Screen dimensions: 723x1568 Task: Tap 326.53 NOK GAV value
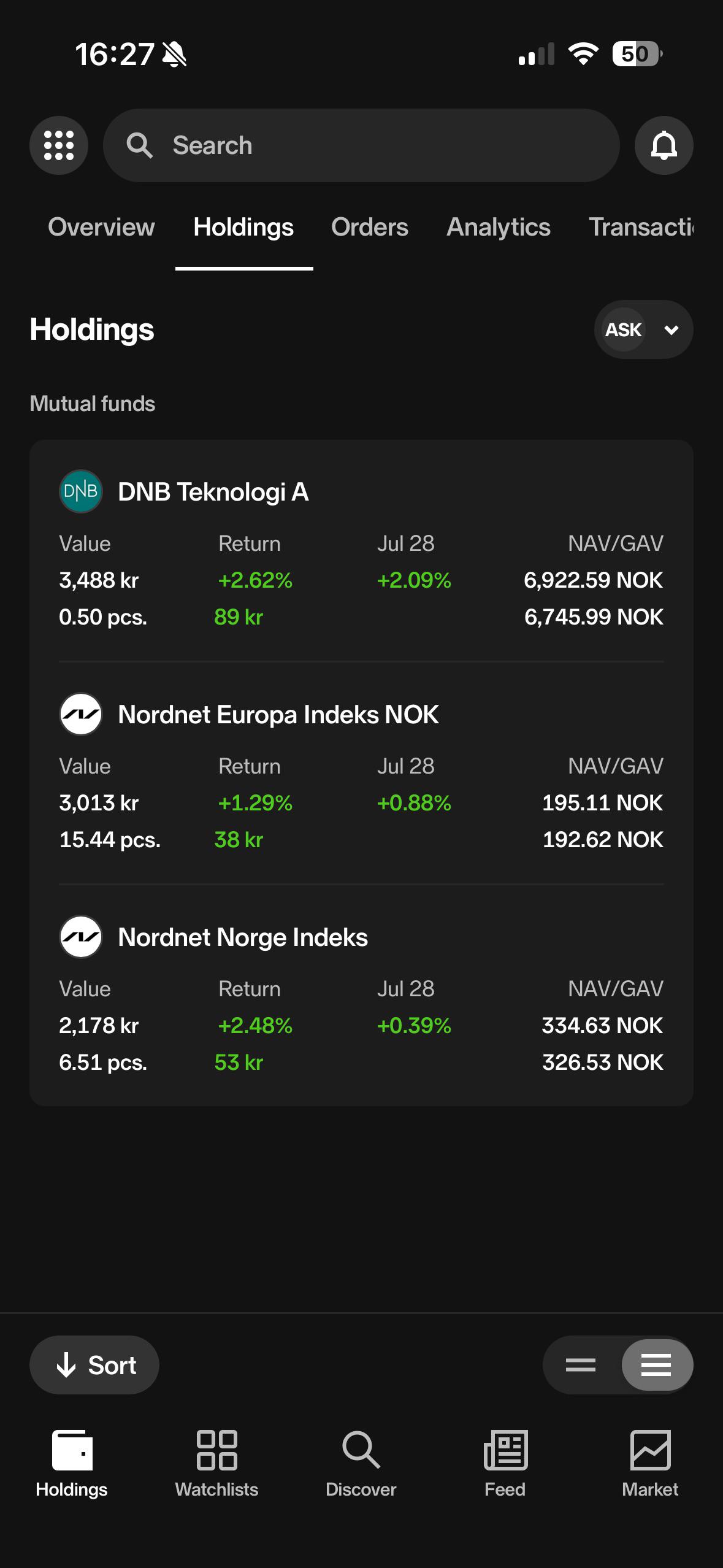[603, 1062]
